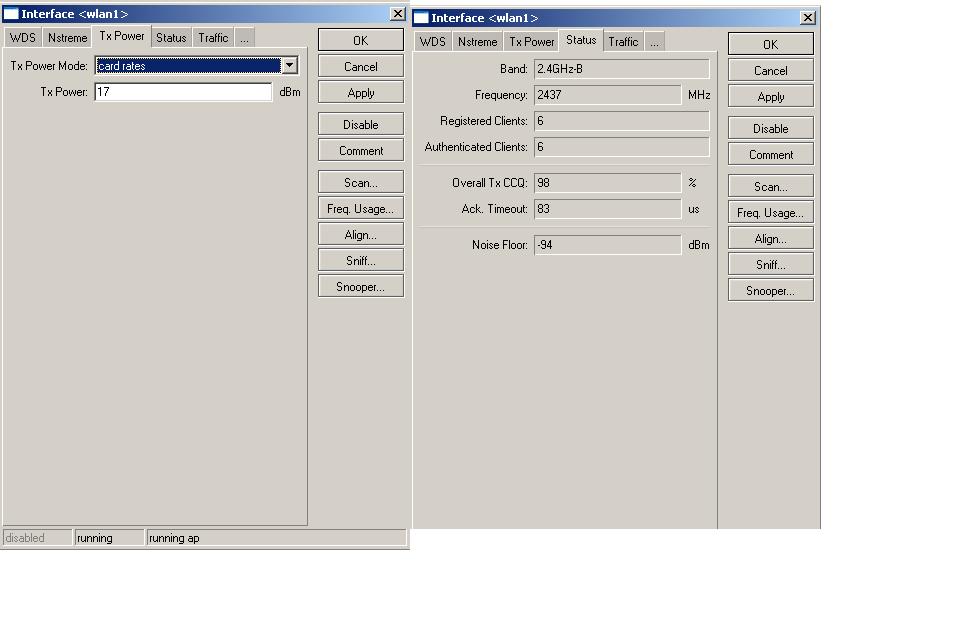Select the Band field showing 2.4GHz-B
962x626 pixels.
[621, 69]
